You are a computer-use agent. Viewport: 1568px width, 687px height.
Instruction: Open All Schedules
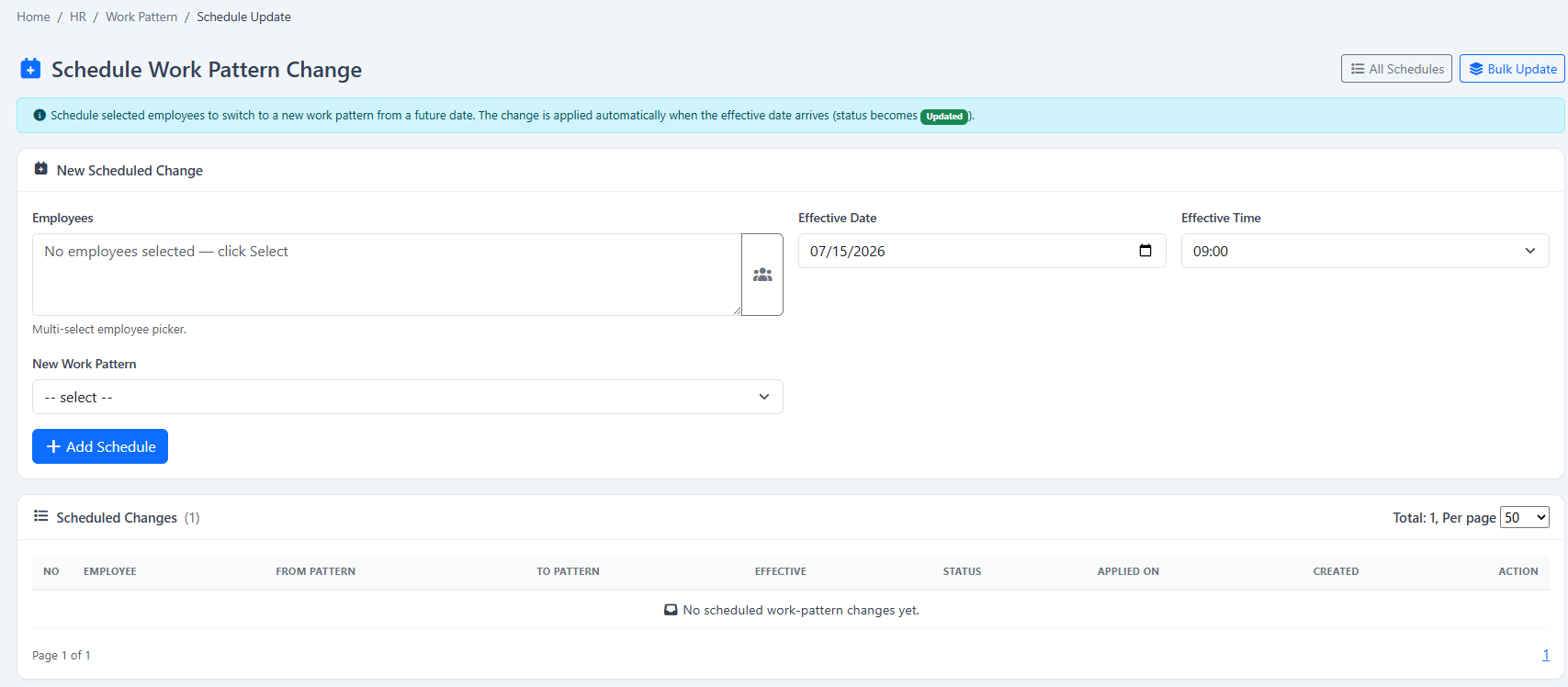(1396, 69)
